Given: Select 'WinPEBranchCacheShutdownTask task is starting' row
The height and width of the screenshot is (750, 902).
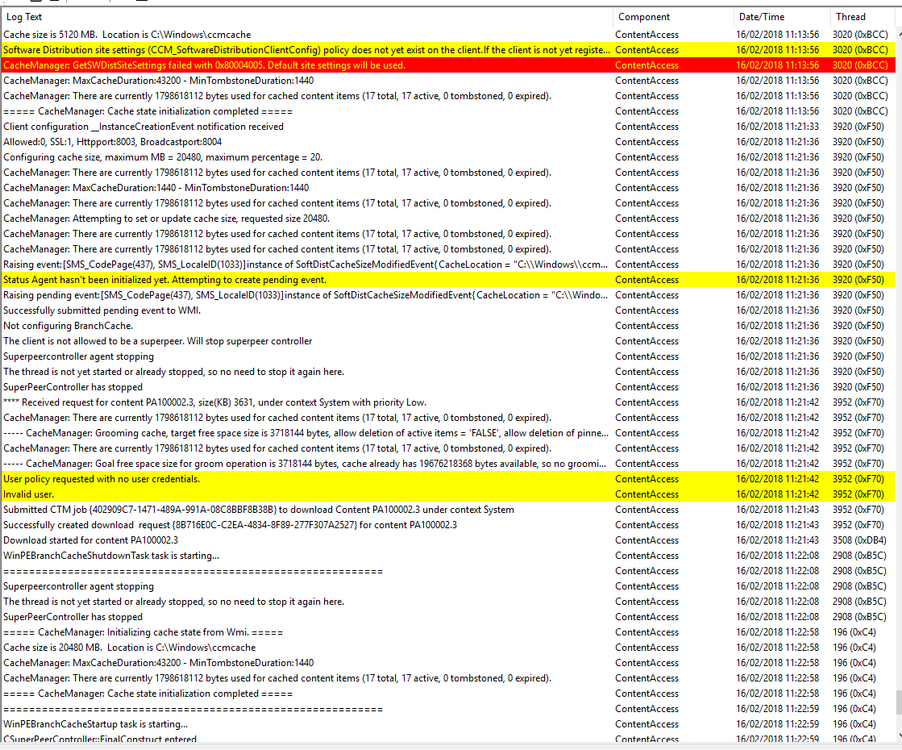Looking at the screenshot, I should point(448,556).
